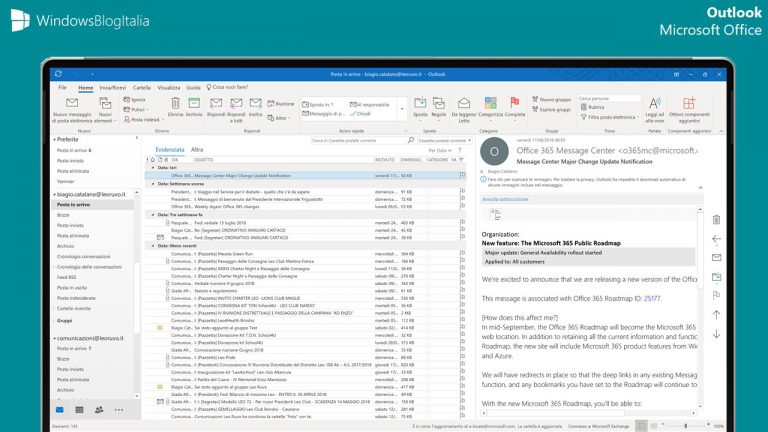Click the Elimina trash icon in the ribbon
Screen dimensions: 768x432
(175, 103)
